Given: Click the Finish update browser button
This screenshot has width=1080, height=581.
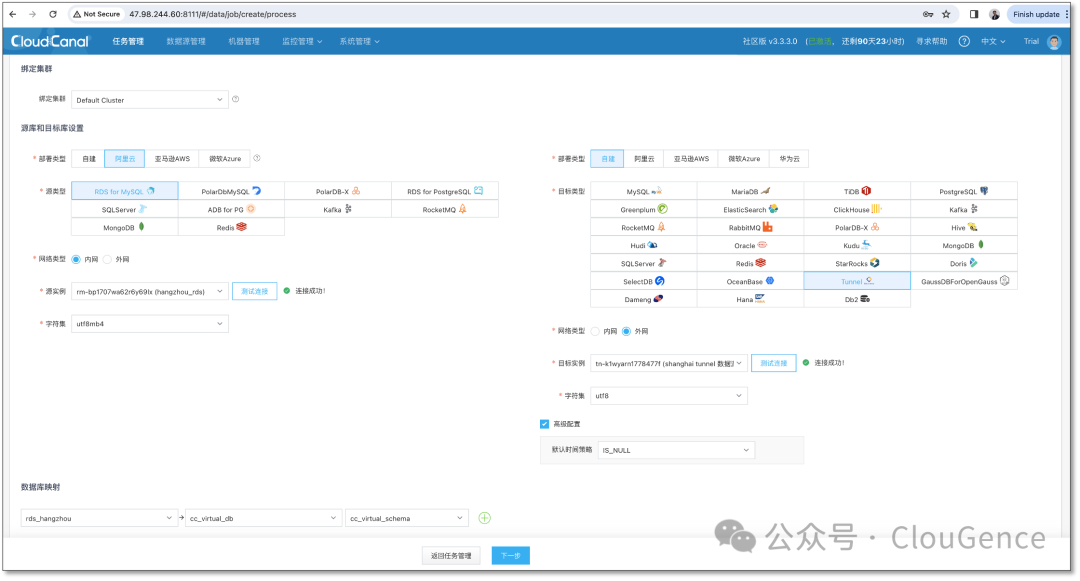Looking at the screenshot, I should 1036,14.
